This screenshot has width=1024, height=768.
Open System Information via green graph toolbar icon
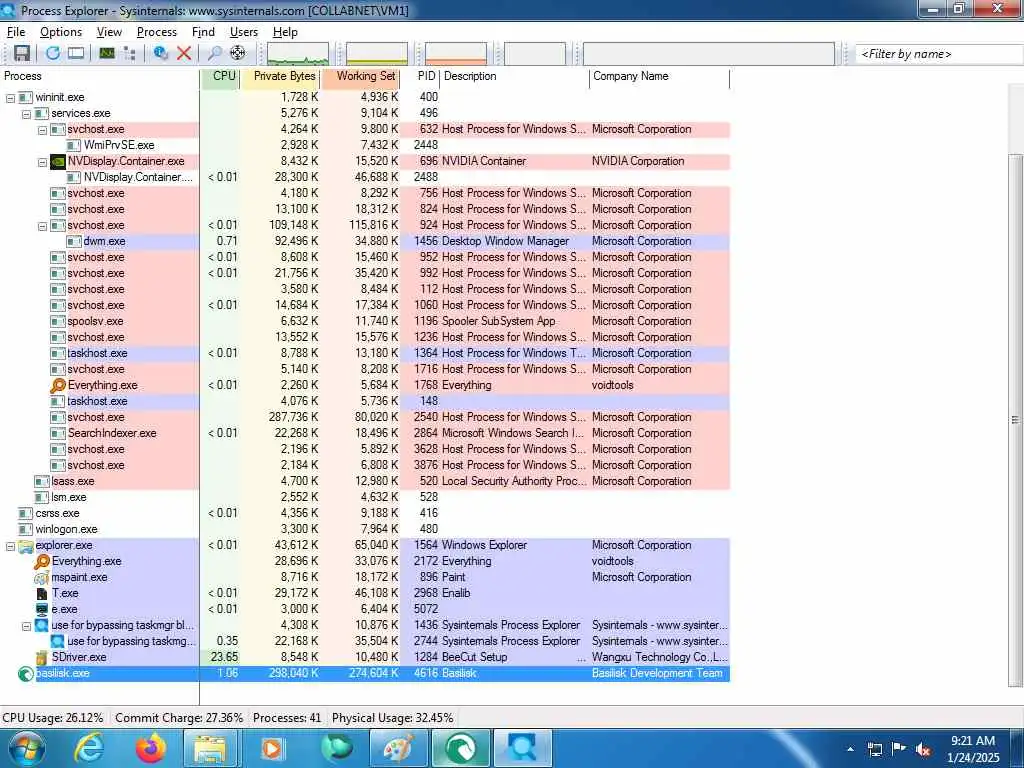[106, 54]
